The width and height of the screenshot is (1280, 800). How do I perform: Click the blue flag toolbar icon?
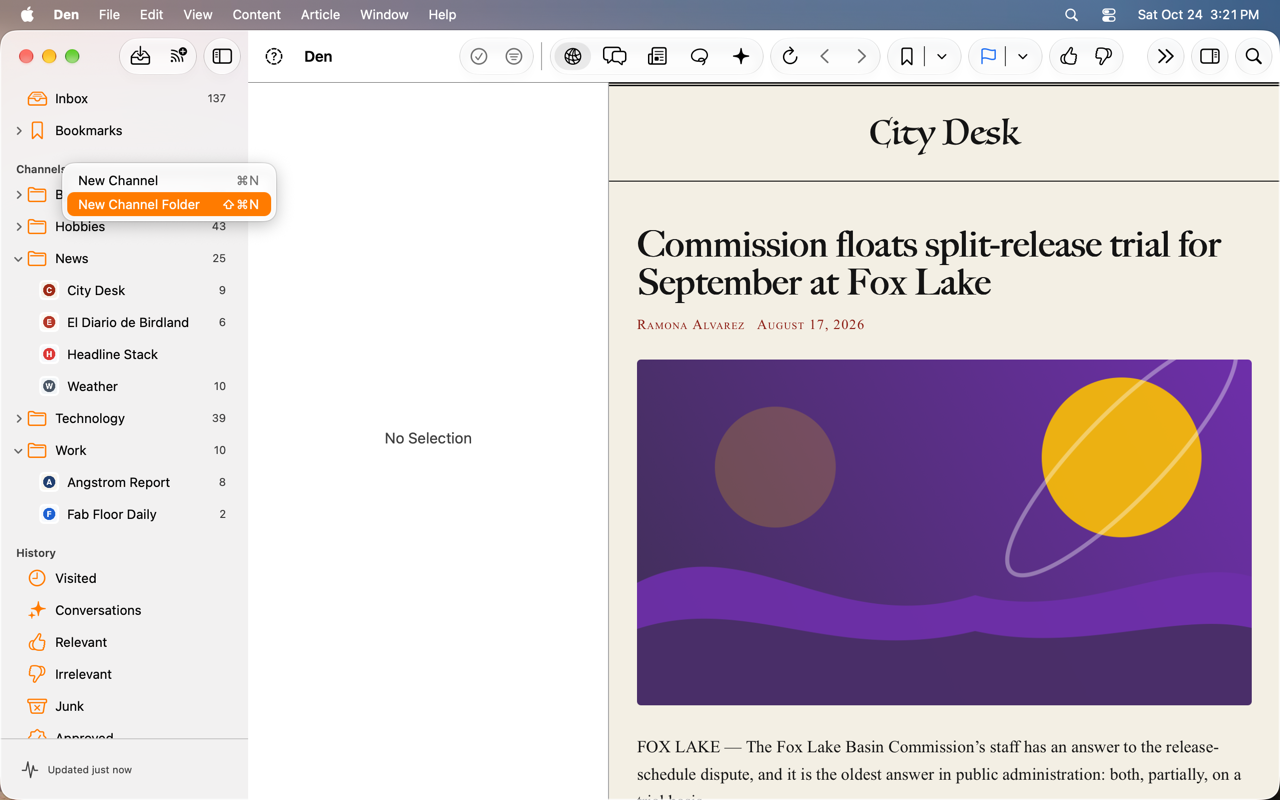(988, 57)
